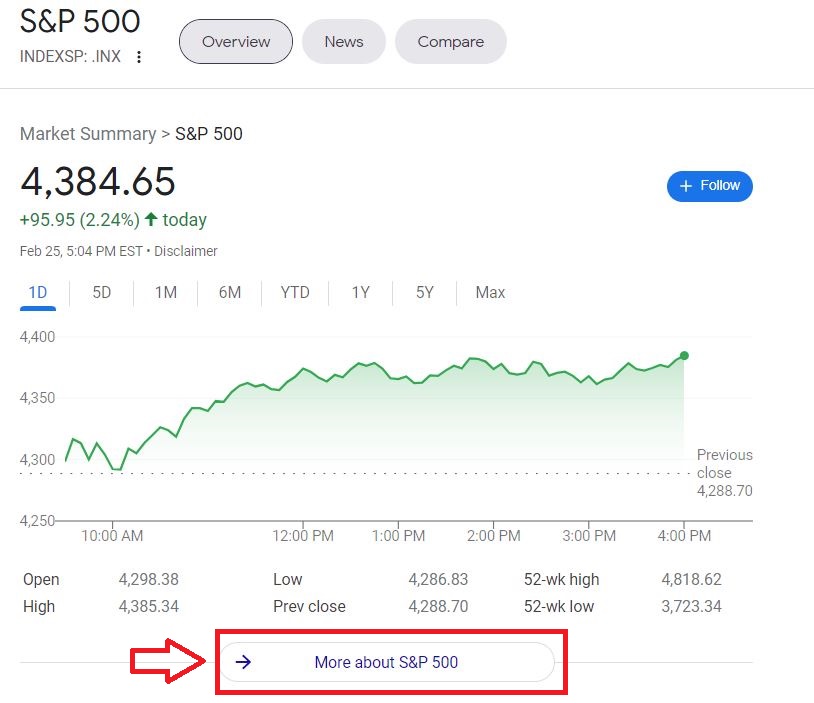
Task: Select the green endpoint dot on the chart
Action: 684,355
